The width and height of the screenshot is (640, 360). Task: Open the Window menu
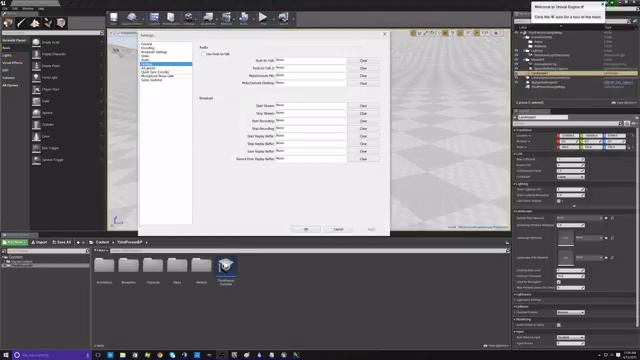click(x=28, y=9)
